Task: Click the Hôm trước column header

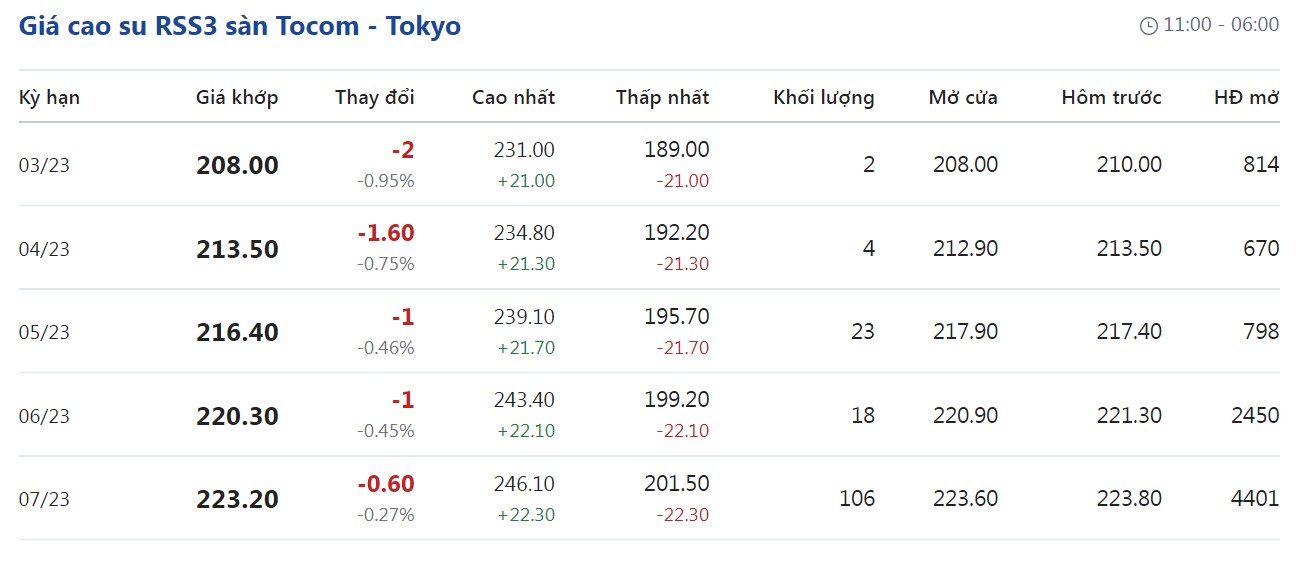Action: pos(1111,97)
